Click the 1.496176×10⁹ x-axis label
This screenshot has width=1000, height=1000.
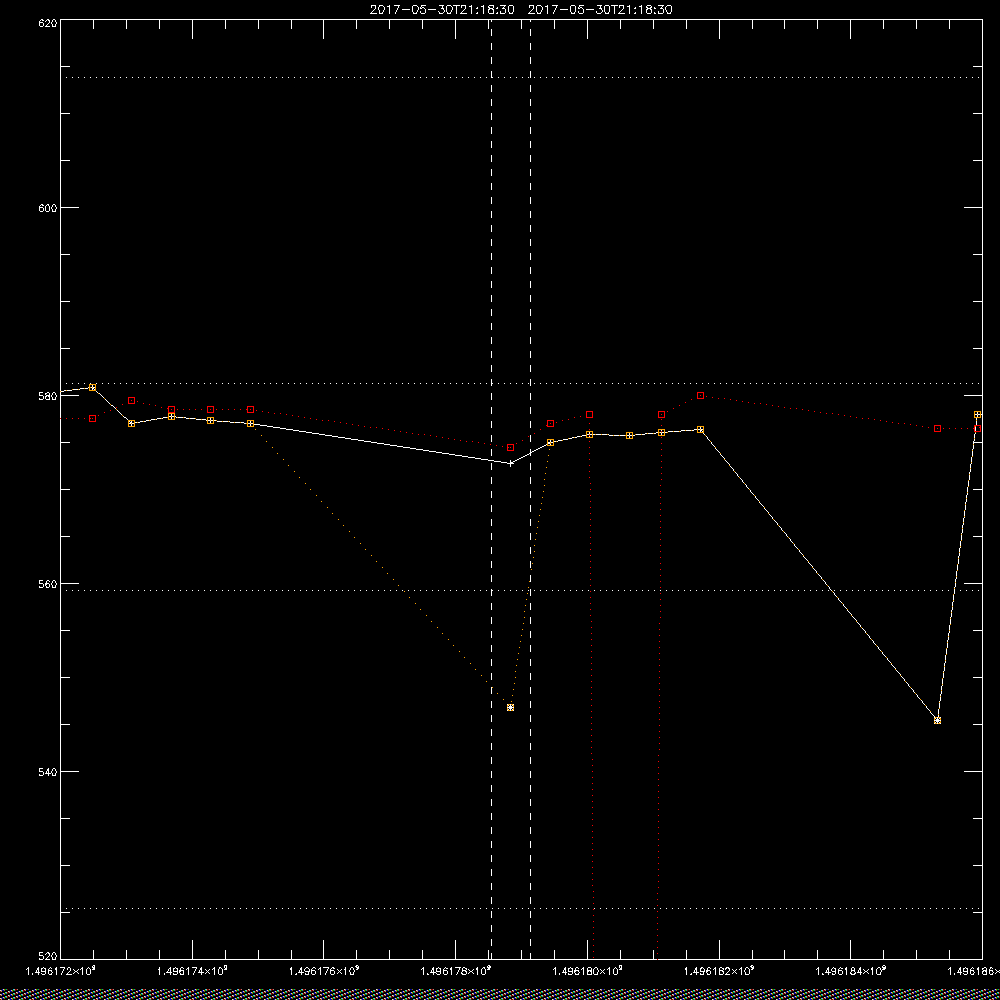tap(323, 971)
